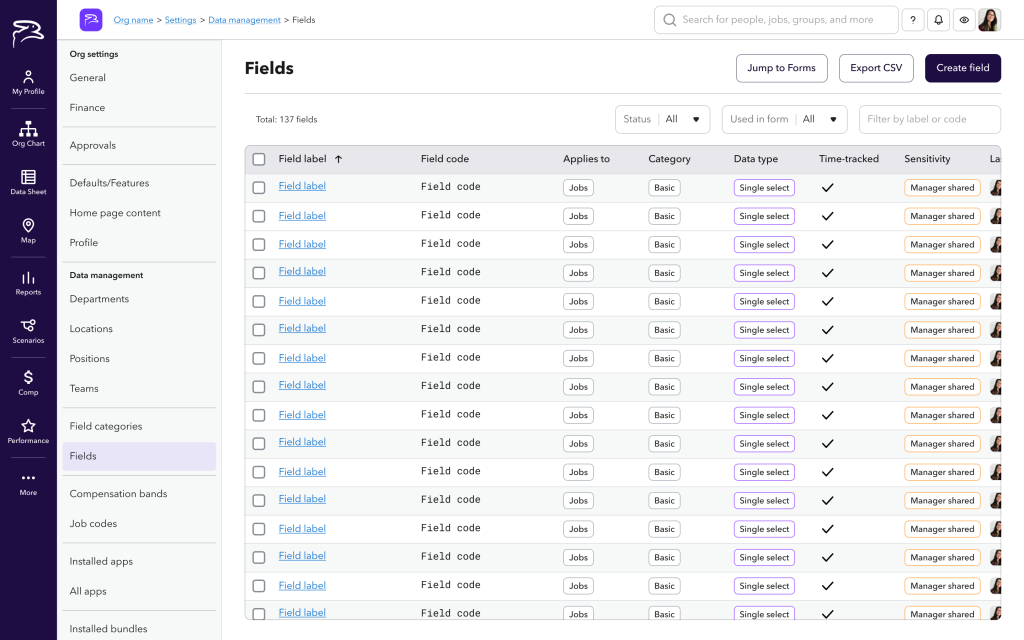The image size is (1024, 640).
Task: Click Data management breadcrumb link
Action: tap(245, 20)
